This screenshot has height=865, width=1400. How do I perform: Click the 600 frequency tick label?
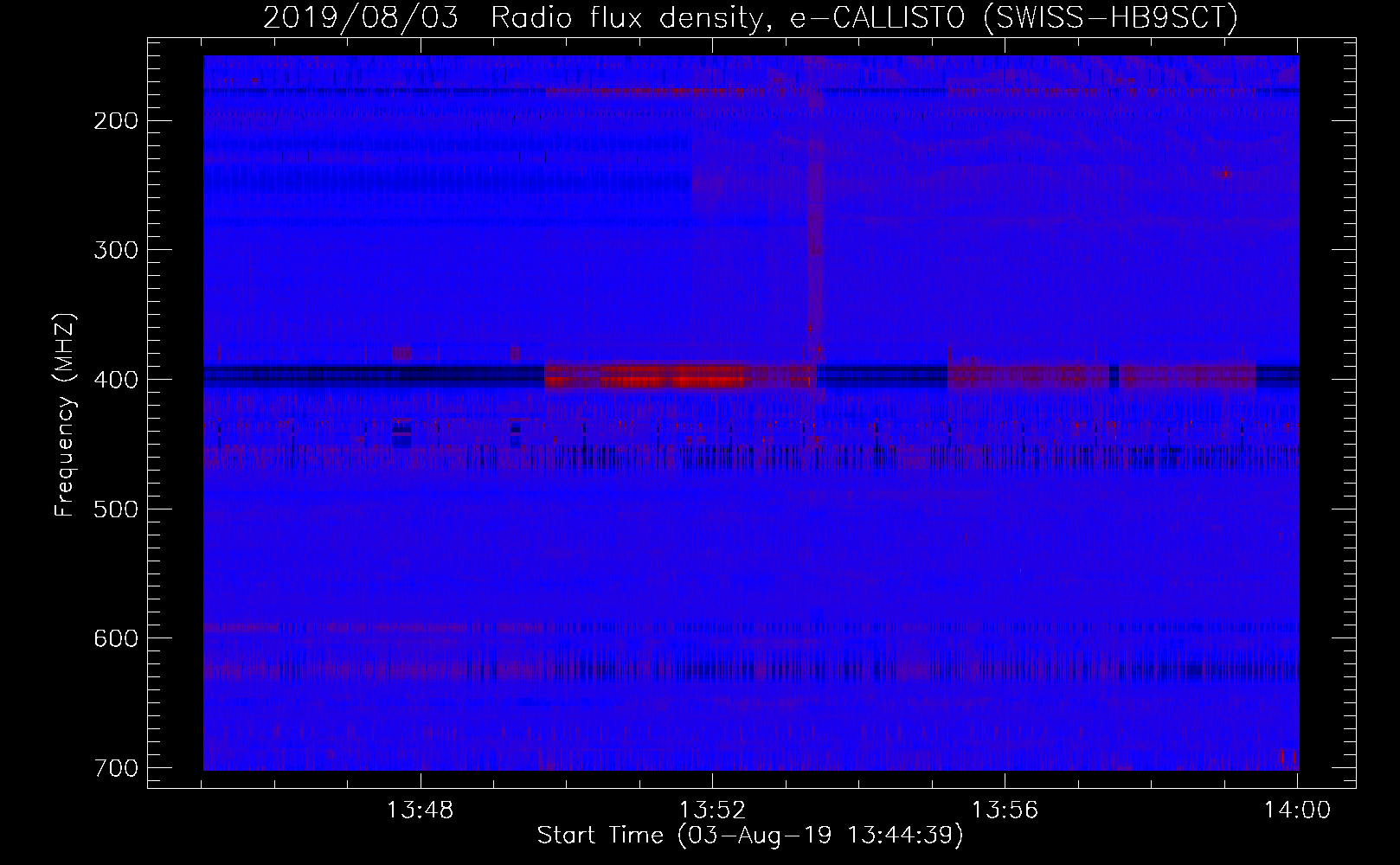point(115,638)
